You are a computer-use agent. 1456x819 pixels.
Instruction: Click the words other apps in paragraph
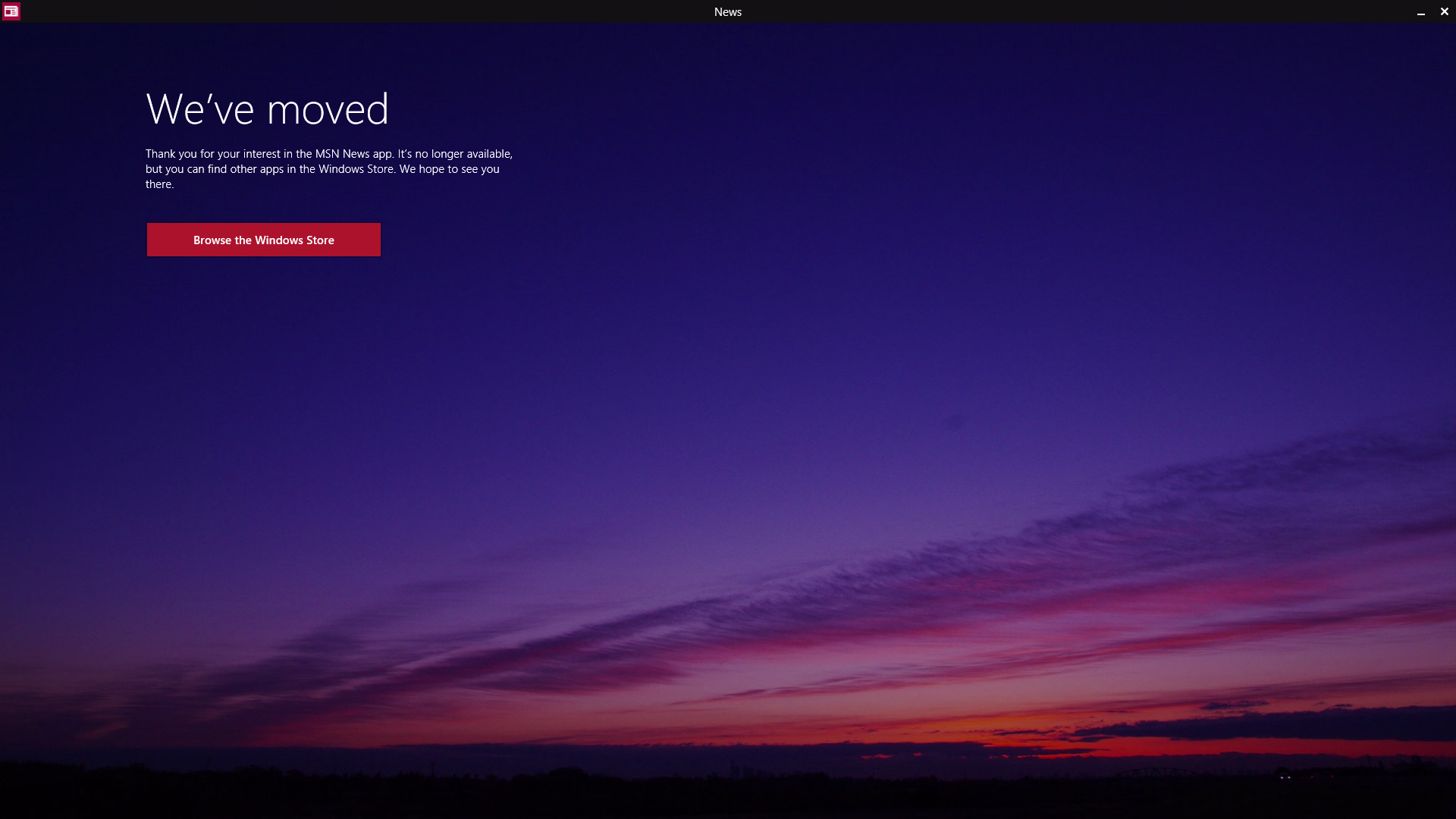pos(256,169)
